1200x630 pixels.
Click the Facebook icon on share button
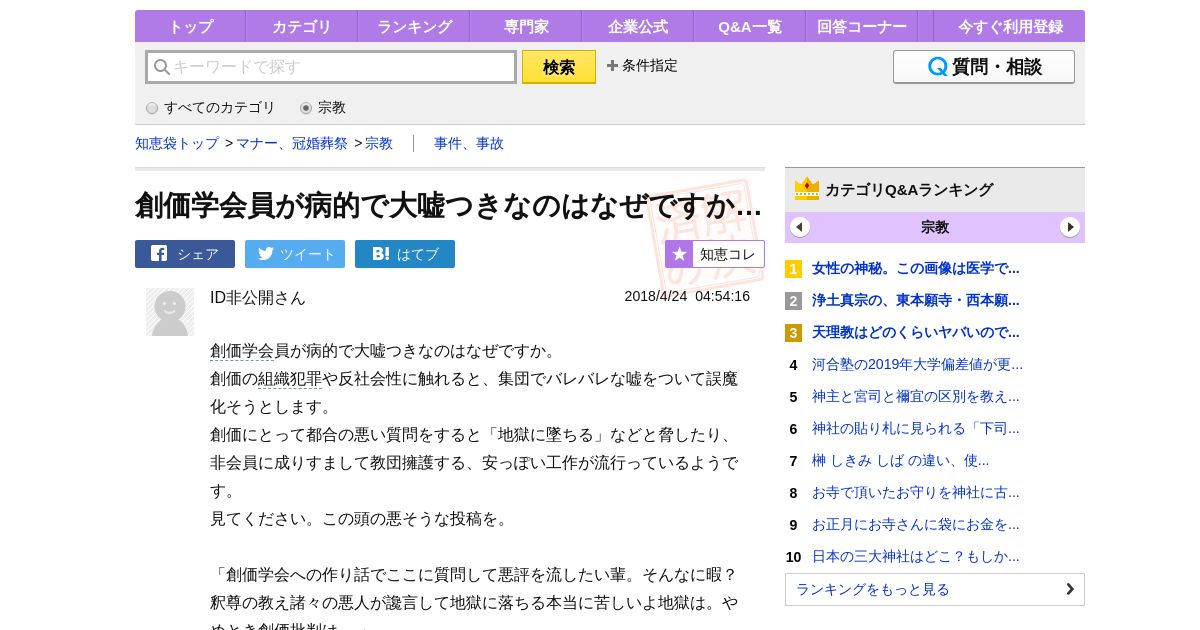pyautogui.click(x=159, y=254)
